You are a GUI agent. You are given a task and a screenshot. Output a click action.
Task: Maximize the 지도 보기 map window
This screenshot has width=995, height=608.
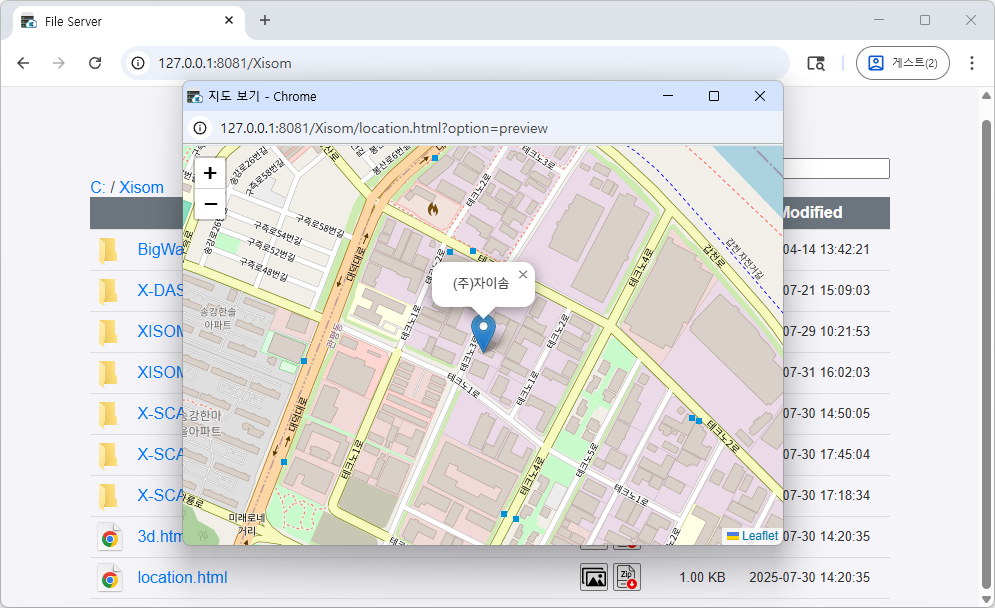714,96
